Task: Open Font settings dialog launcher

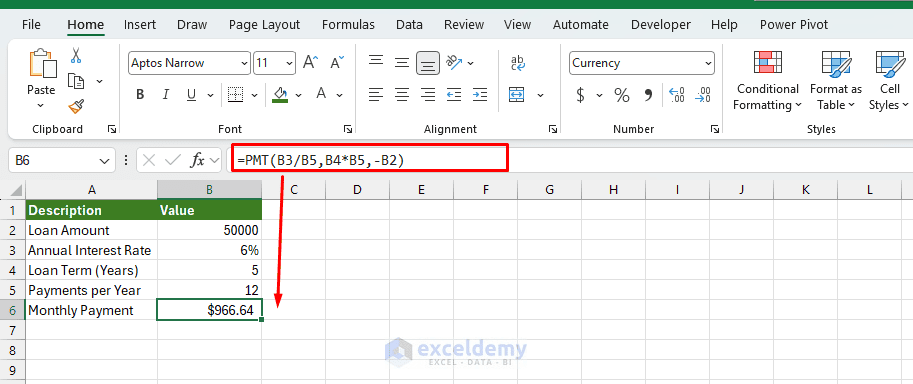Action: point(348,129)
